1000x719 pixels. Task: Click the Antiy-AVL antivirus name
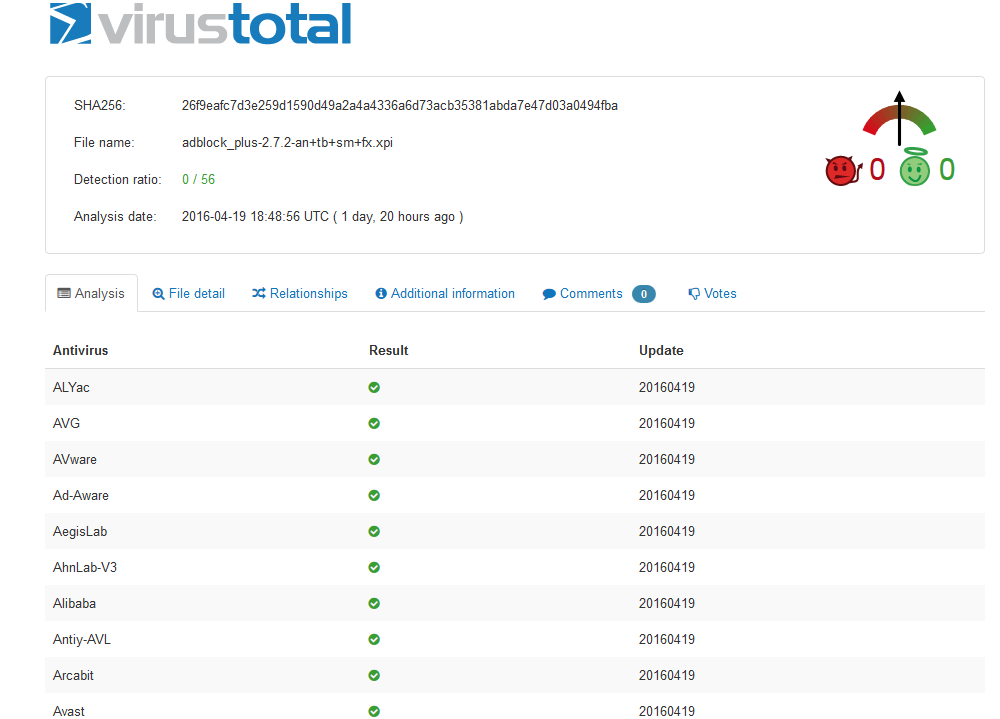point(82,639)
